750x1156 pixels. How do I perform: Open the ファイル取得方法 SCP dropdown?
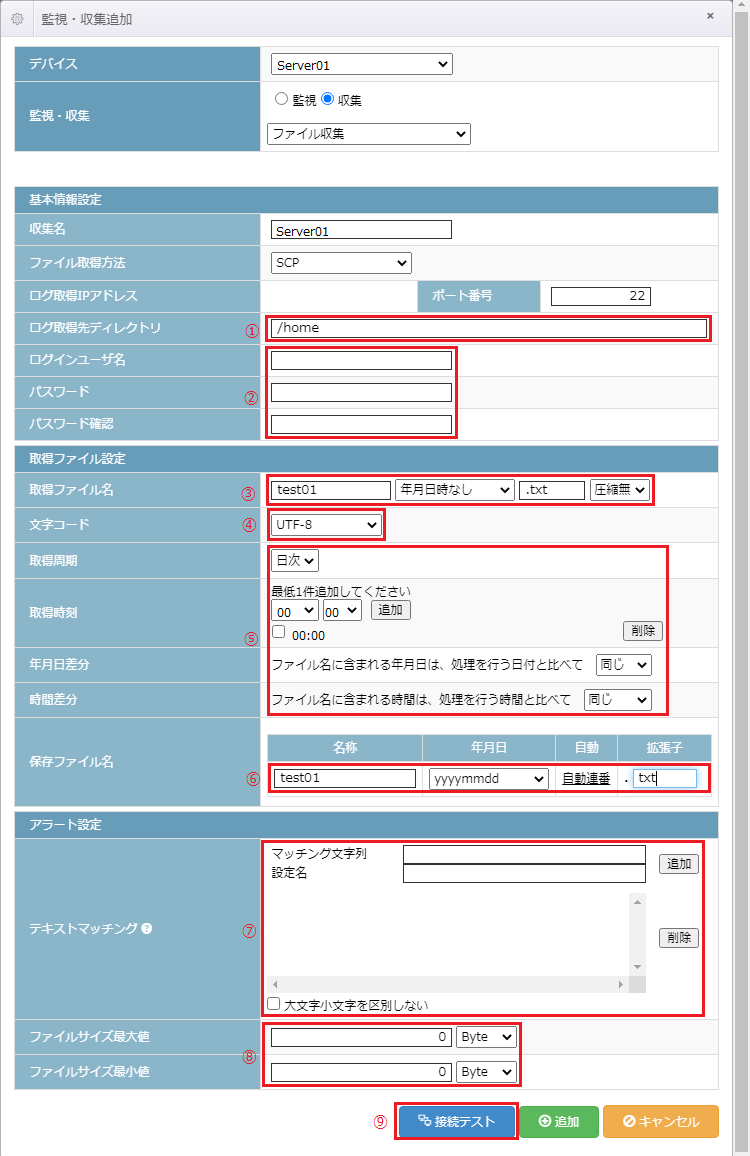tap(341, 262)
